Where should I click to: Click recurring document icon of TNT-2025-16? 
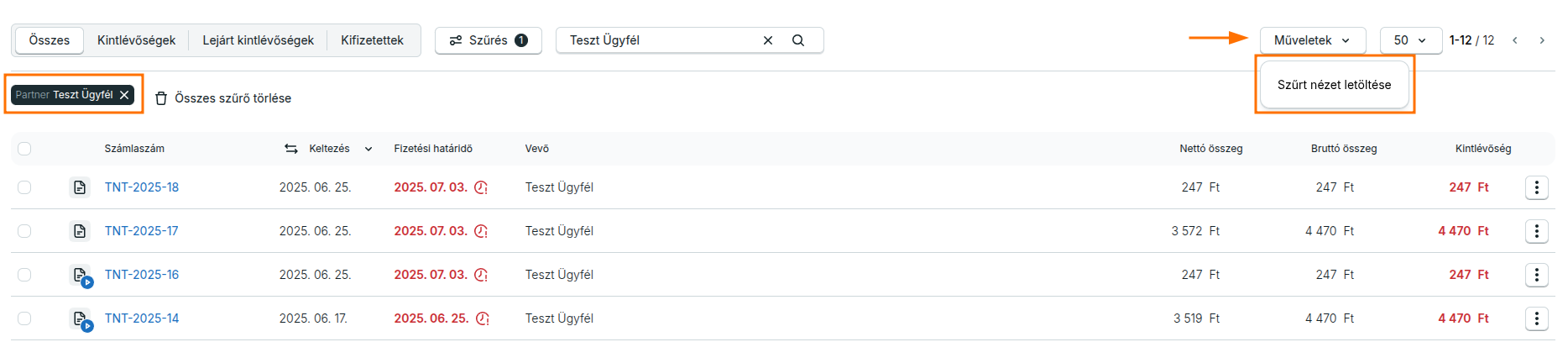[81, 276]
